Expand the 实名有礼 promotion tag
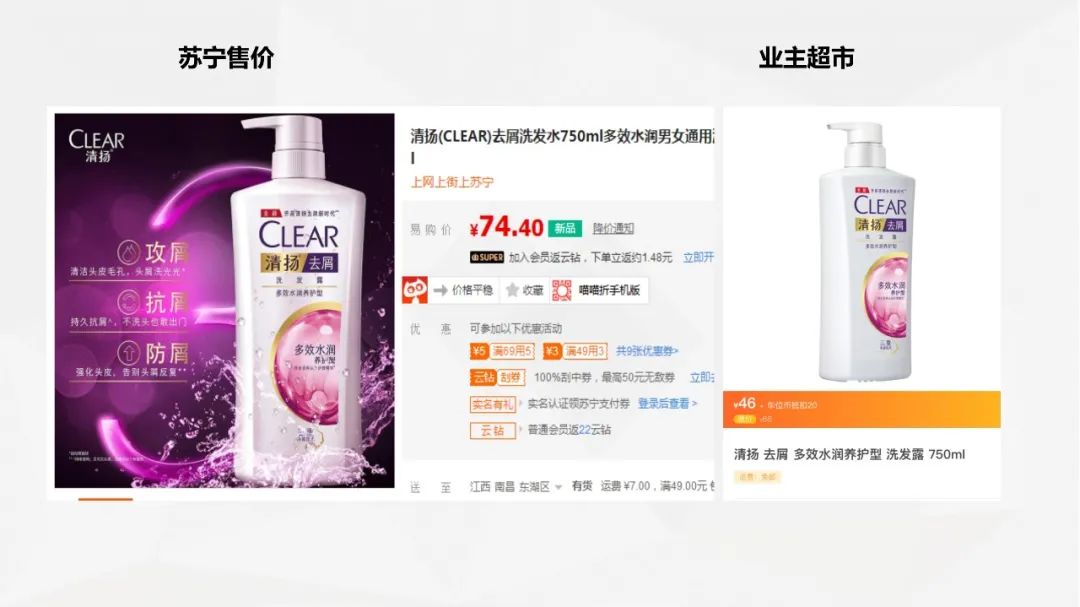The width and height of the screenshot is (1080, 607). (x=492, y=404)
